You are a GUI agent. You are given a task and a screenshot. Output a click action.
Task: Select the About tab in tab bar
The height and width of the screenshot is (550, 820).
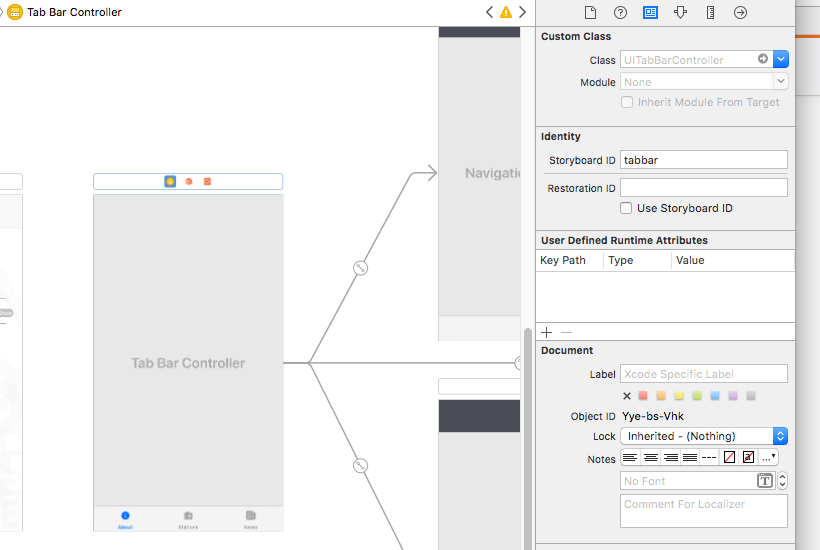tap(125, 518)
